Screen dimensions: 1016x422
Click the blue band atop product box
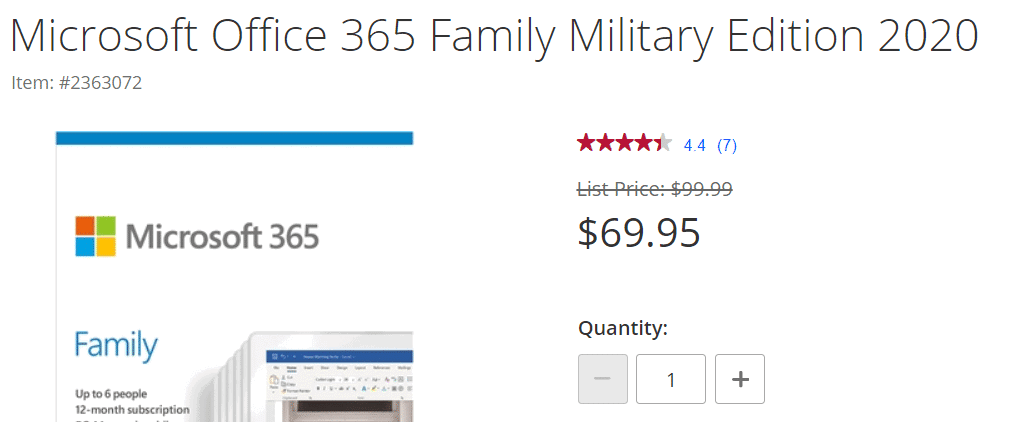[234, 138]
